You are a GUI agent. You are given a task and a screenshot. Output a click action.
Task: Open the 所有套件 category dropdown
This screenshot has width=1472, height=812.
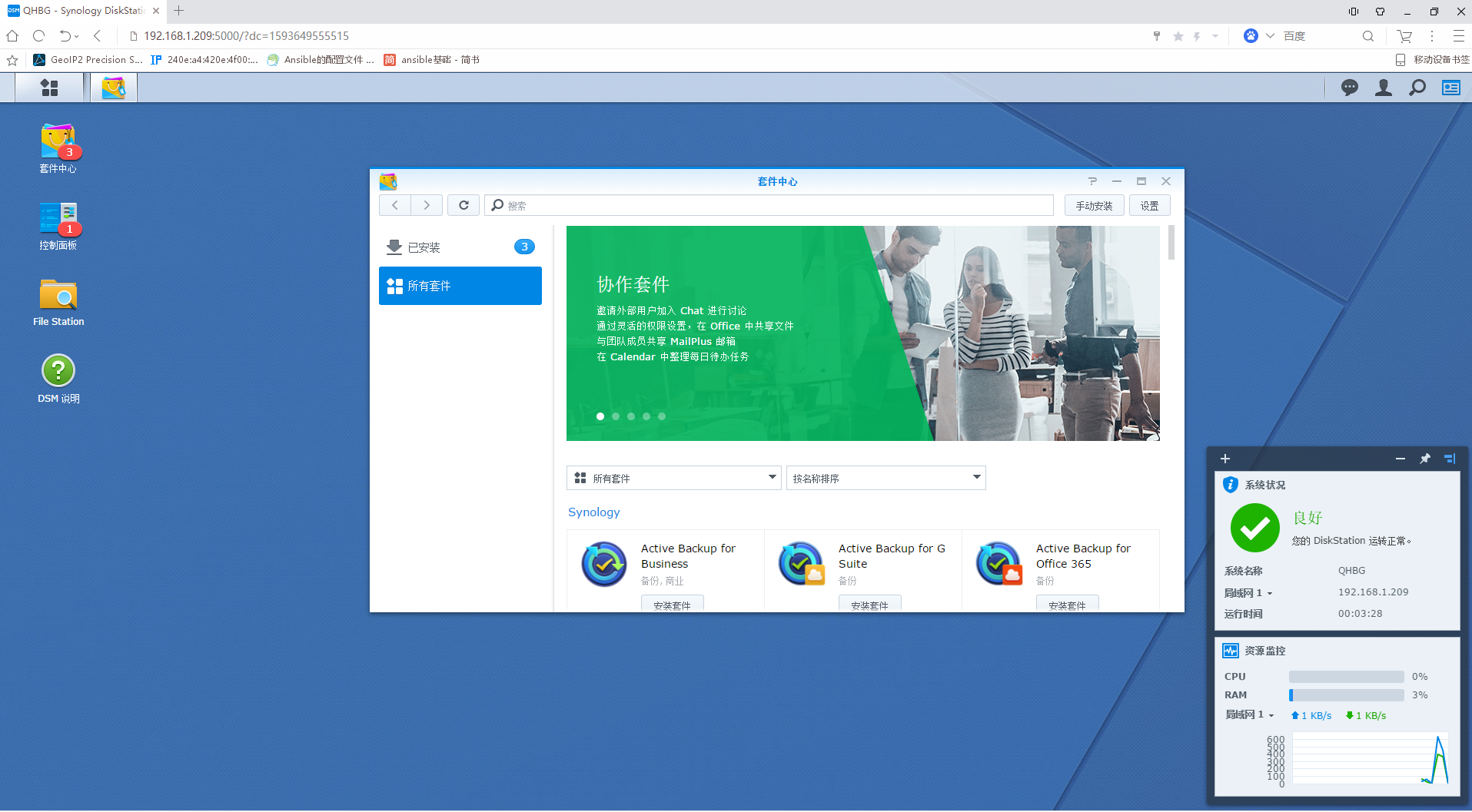(674, 478)
